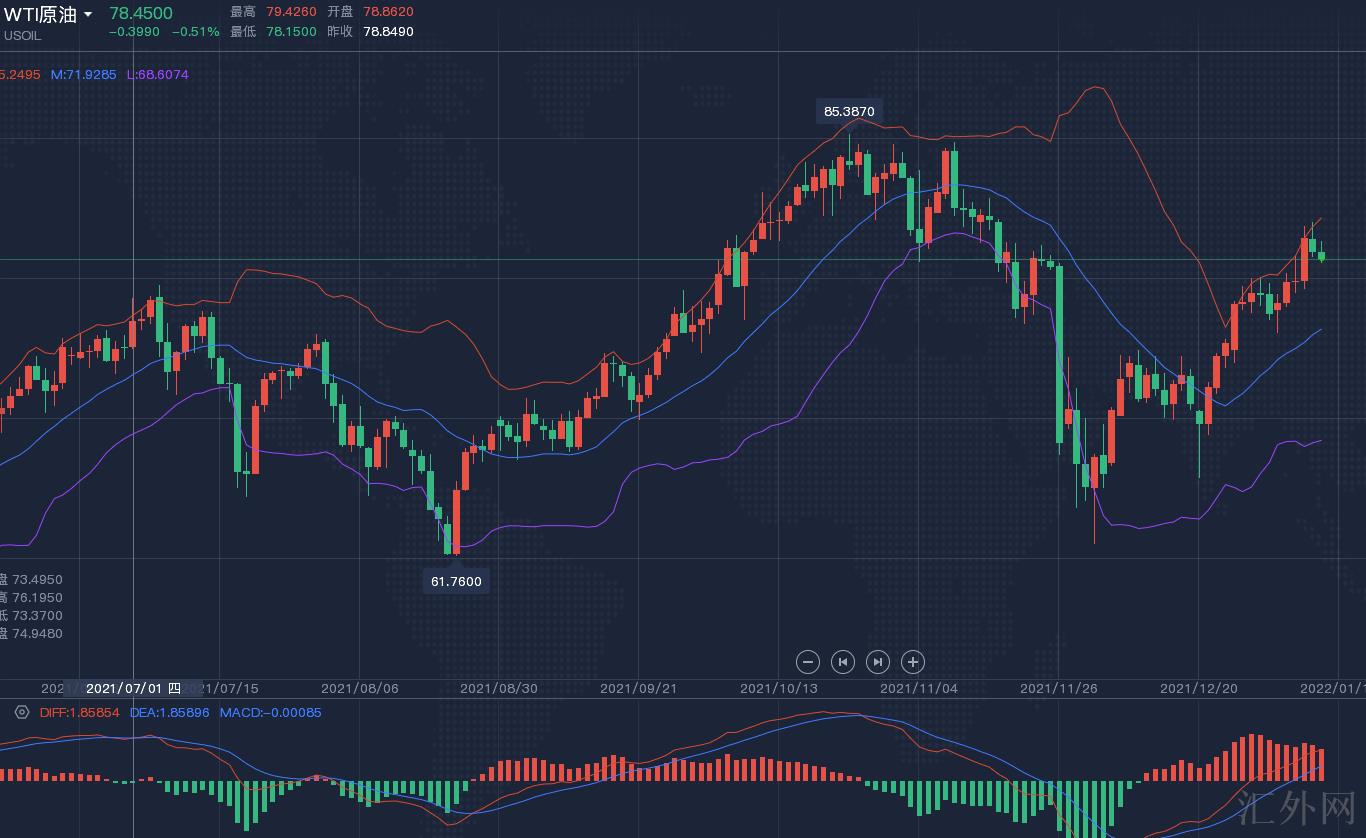The image size is (1366, 838).
Task: Click the current price 78.4500
Action: (x=140, y=13)
